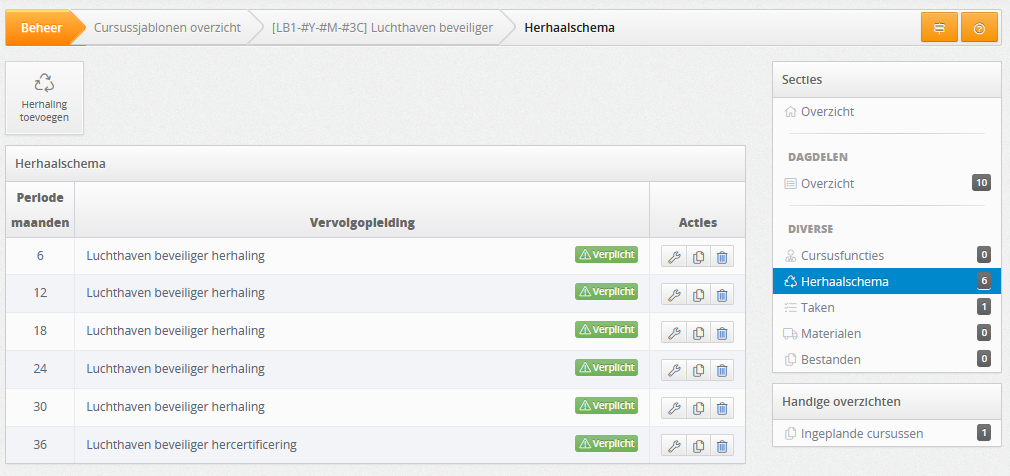This screenshot has width=1010, height=476.
Task: Click the Beheer breadcrumb button
Action: (x=42, y=28)
